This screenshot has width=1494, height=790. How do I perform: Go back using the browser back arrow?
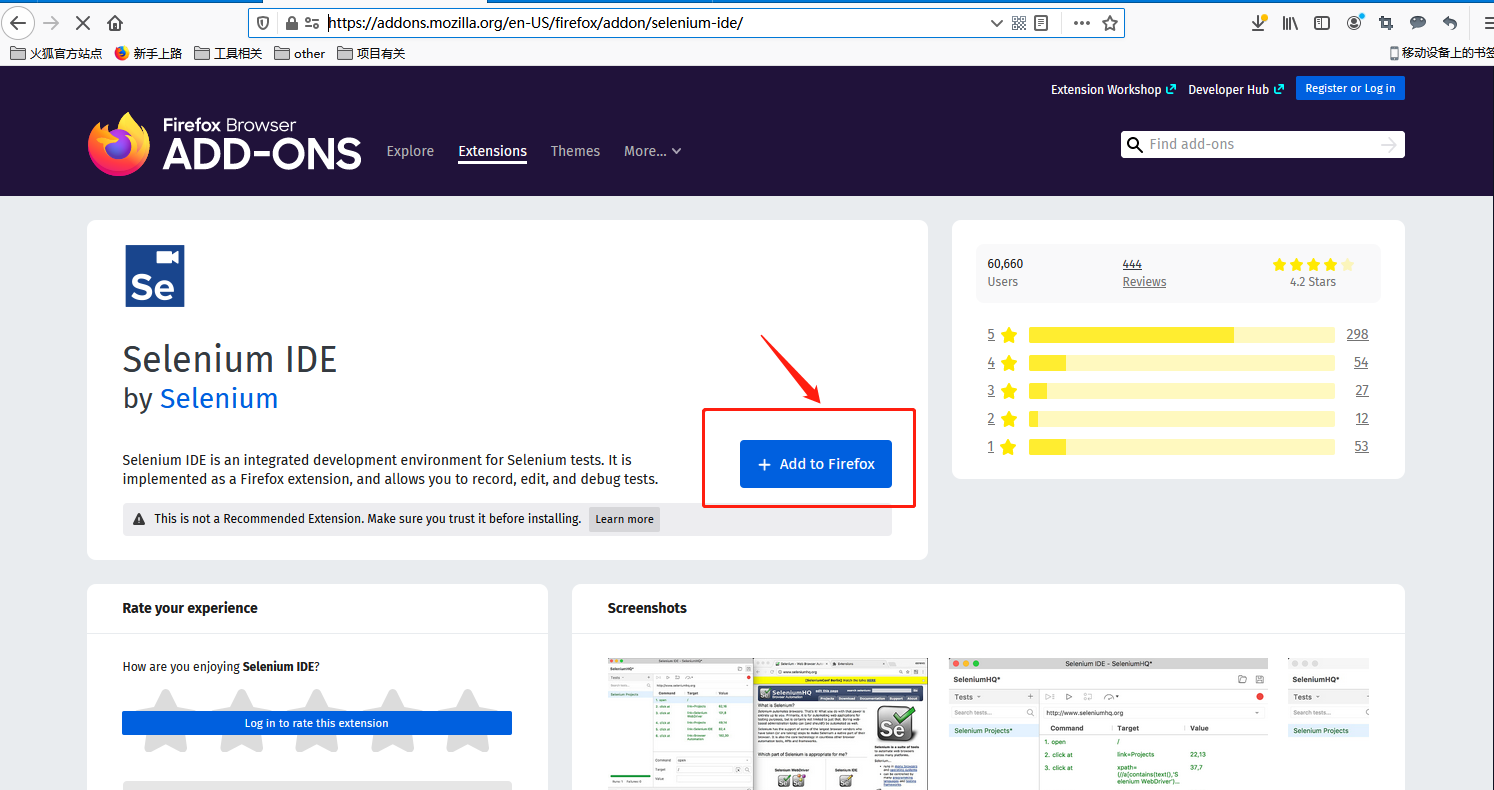19,22
